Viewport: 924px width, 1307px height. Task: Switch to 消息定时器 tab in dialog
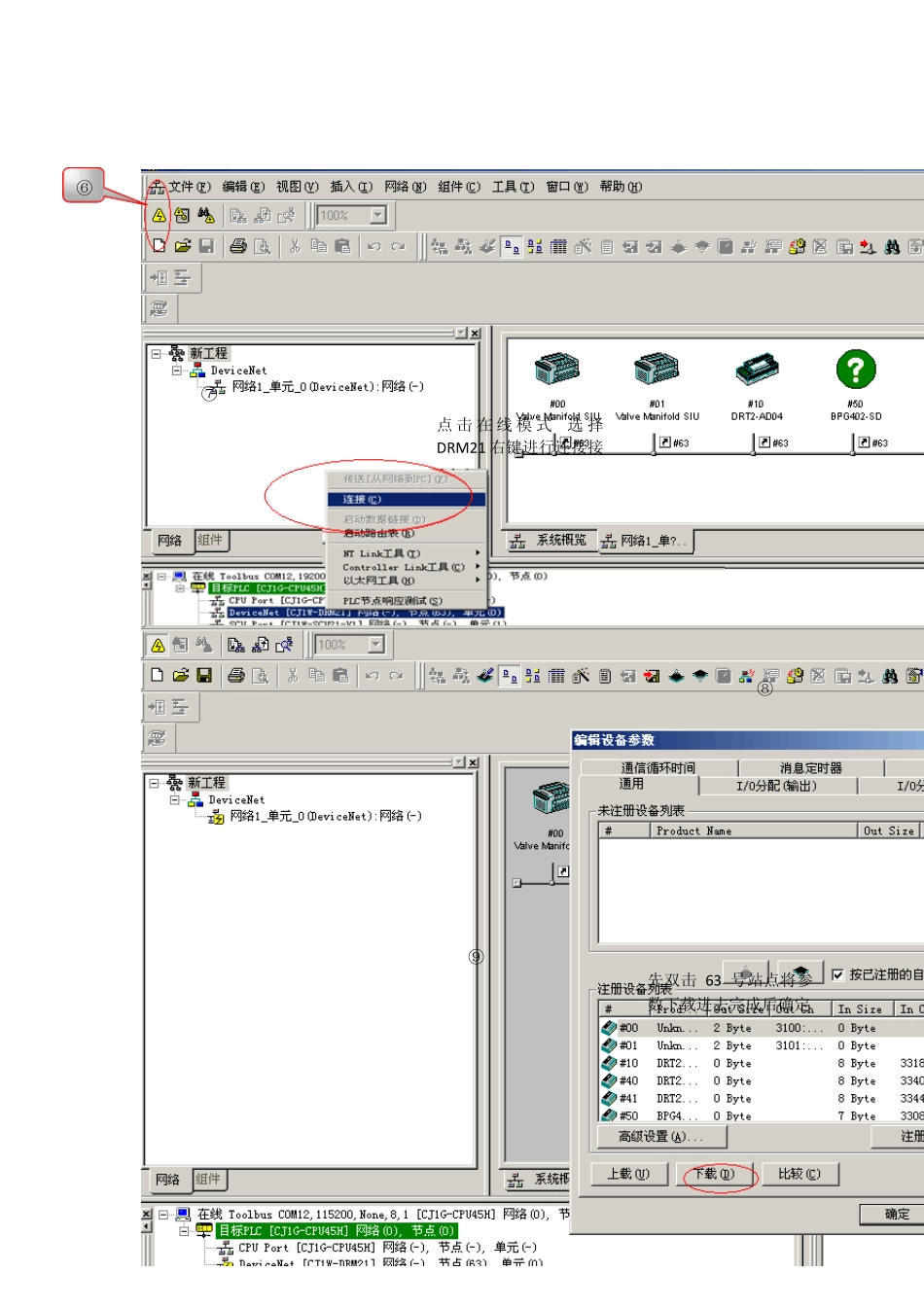(811, 768)
